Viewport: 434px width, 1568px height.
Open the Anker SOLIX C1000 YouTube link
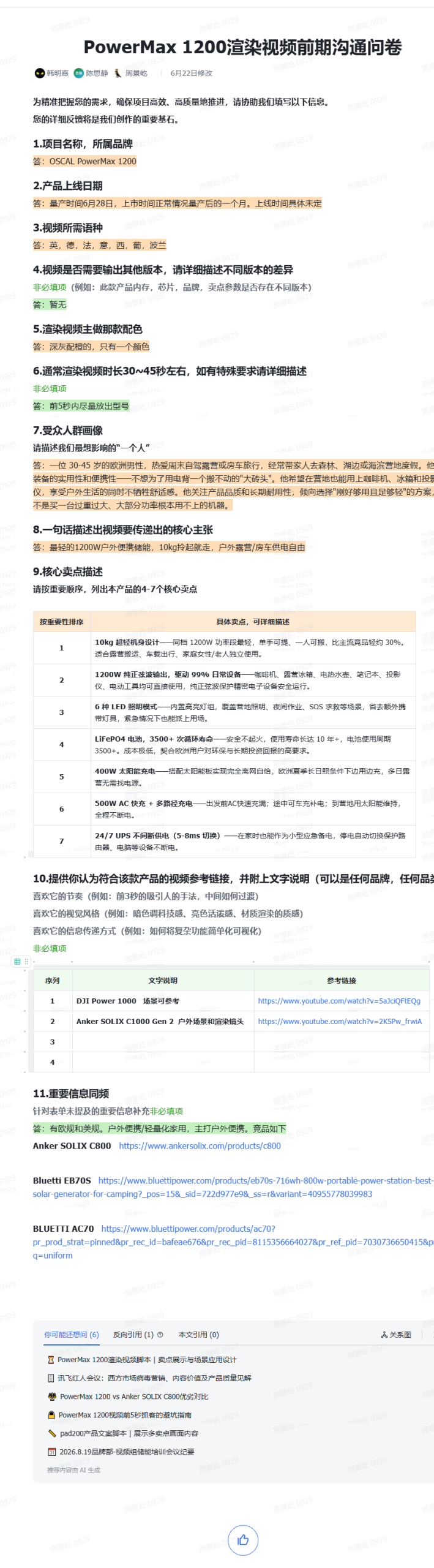point(340,1020)
